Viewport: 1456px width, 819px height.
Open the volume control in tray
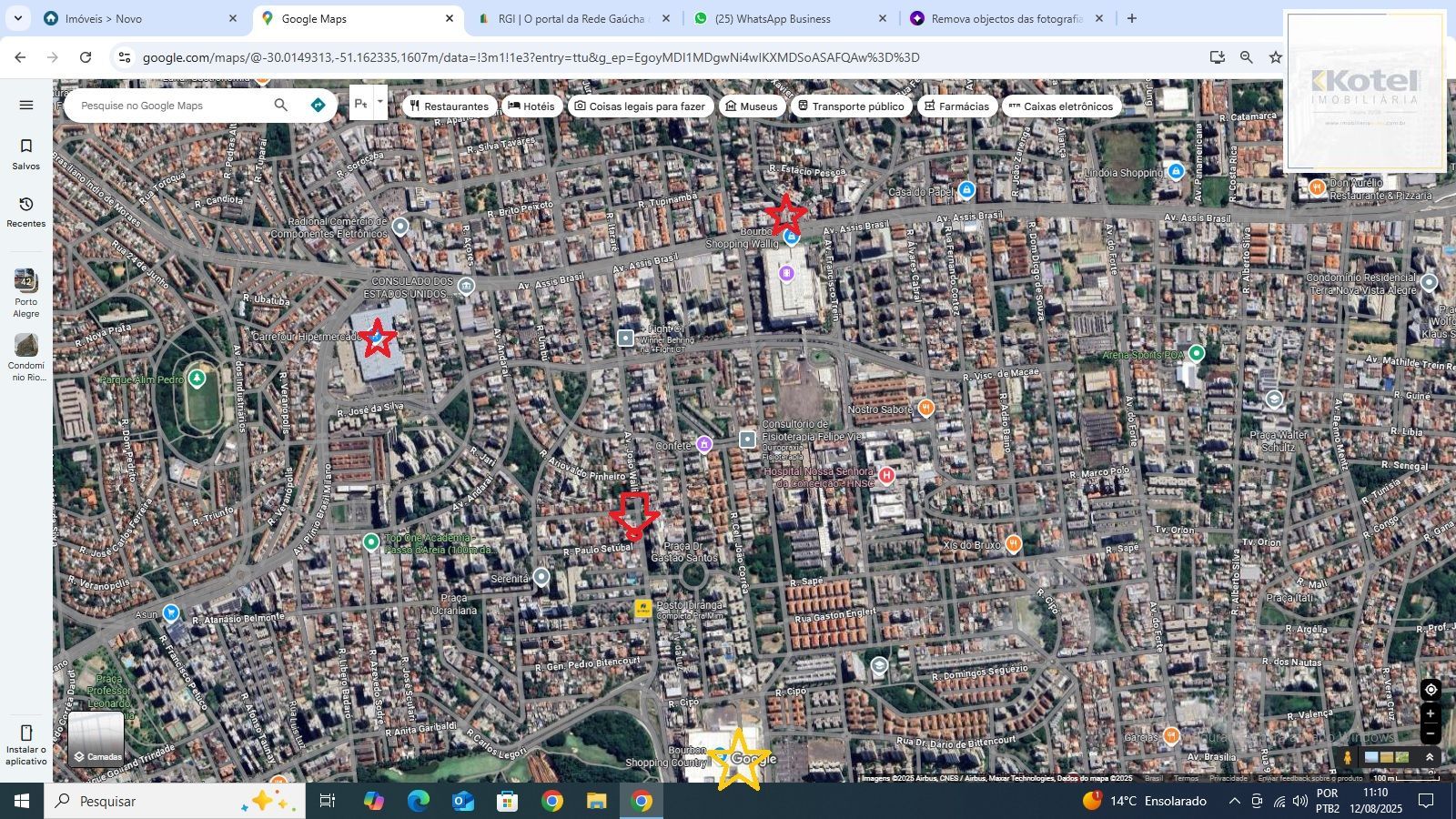[1300, 801]
